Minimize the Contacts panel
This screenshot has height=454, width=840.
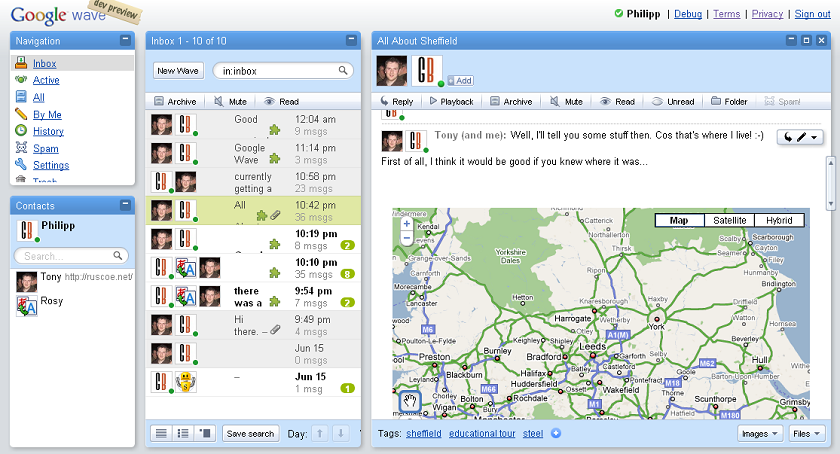pos(125,204)
